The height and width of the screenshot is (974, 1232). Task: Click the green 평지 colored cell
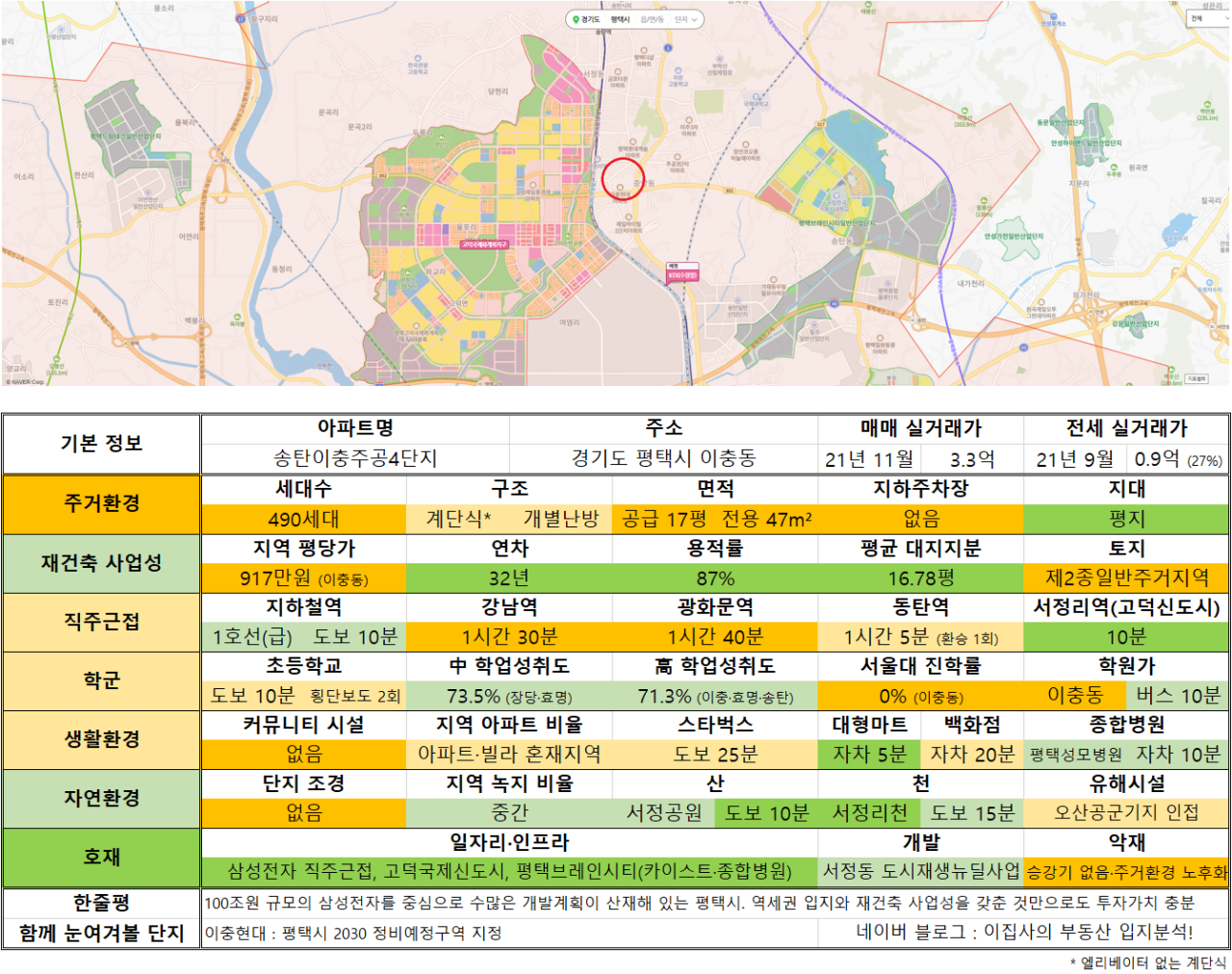[x=1126, y=519]
